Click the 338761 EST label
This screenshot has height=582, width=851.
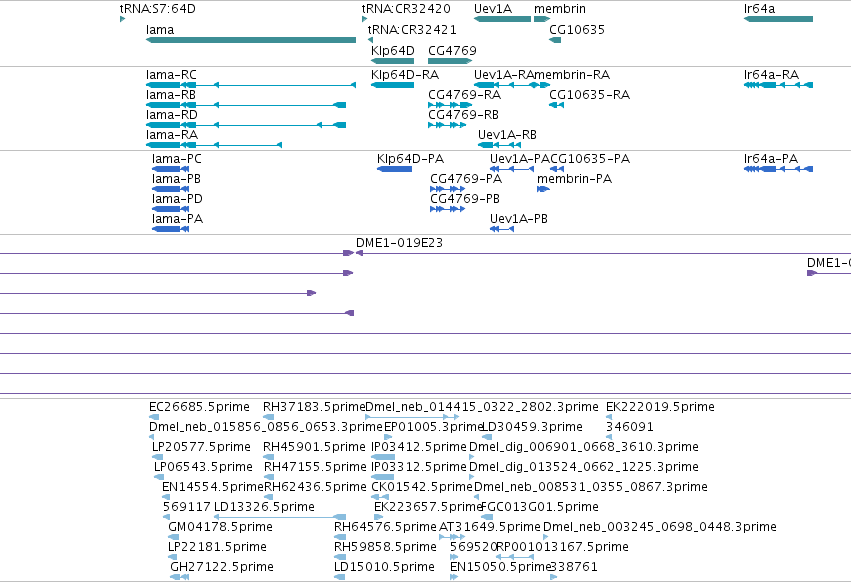pyautogui.click(x=574, y=567)
